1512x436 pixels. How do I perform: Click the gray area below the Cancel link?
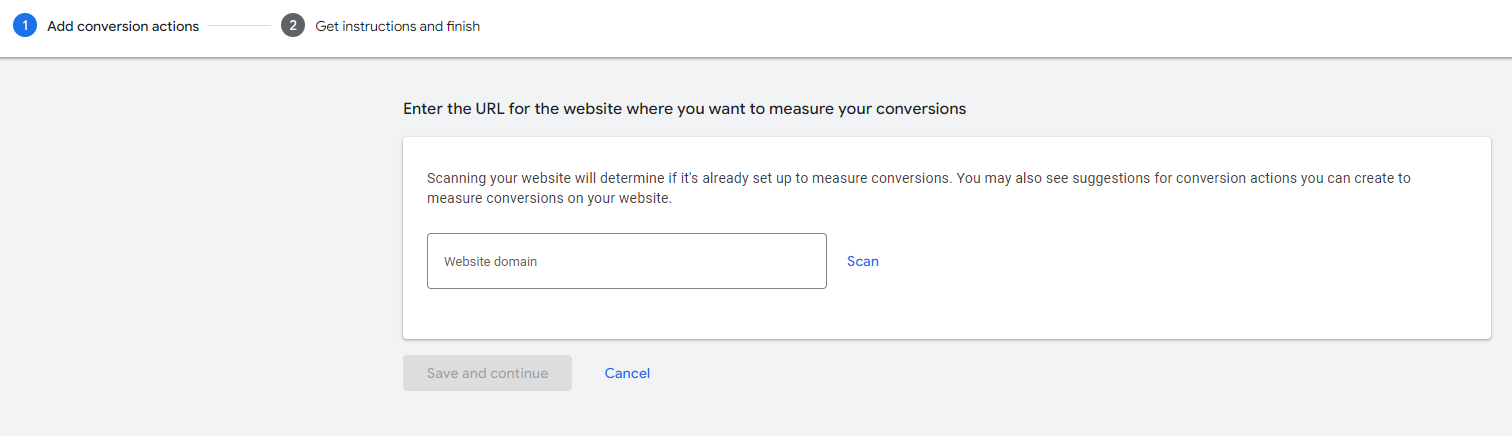click(627, 414)
